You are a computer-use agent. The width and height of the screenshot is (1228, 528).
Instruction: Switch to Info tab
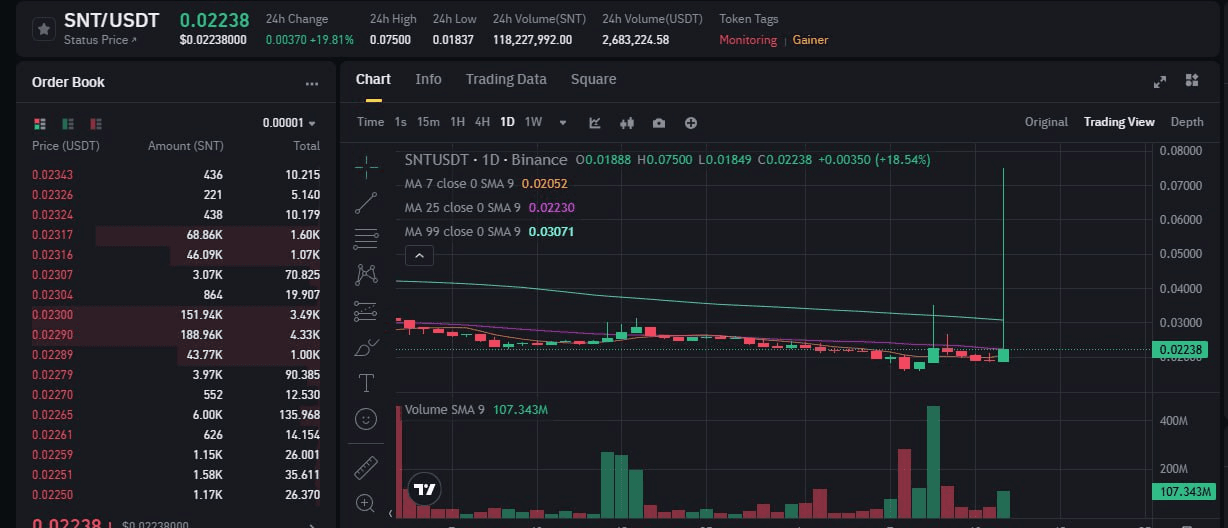(428, 79)
